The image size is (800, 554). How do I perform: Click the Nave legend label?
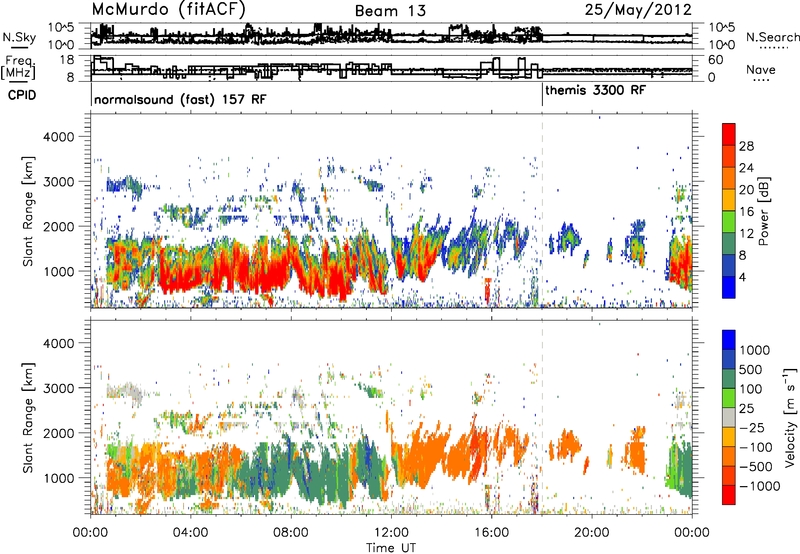click(x=761, y=69)
